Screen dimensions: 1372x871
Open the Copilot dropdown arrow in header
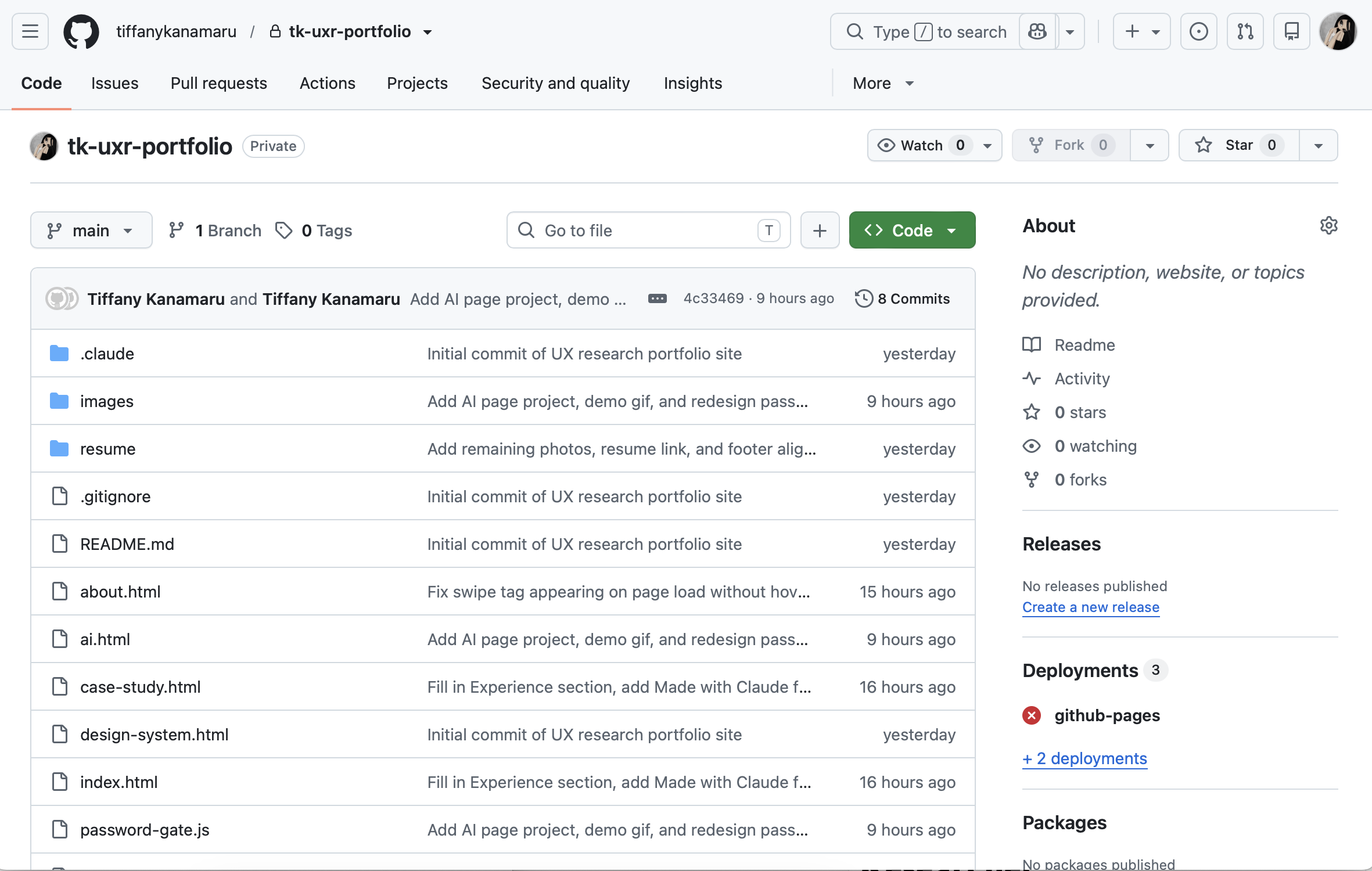click(x=1070, y=31)
